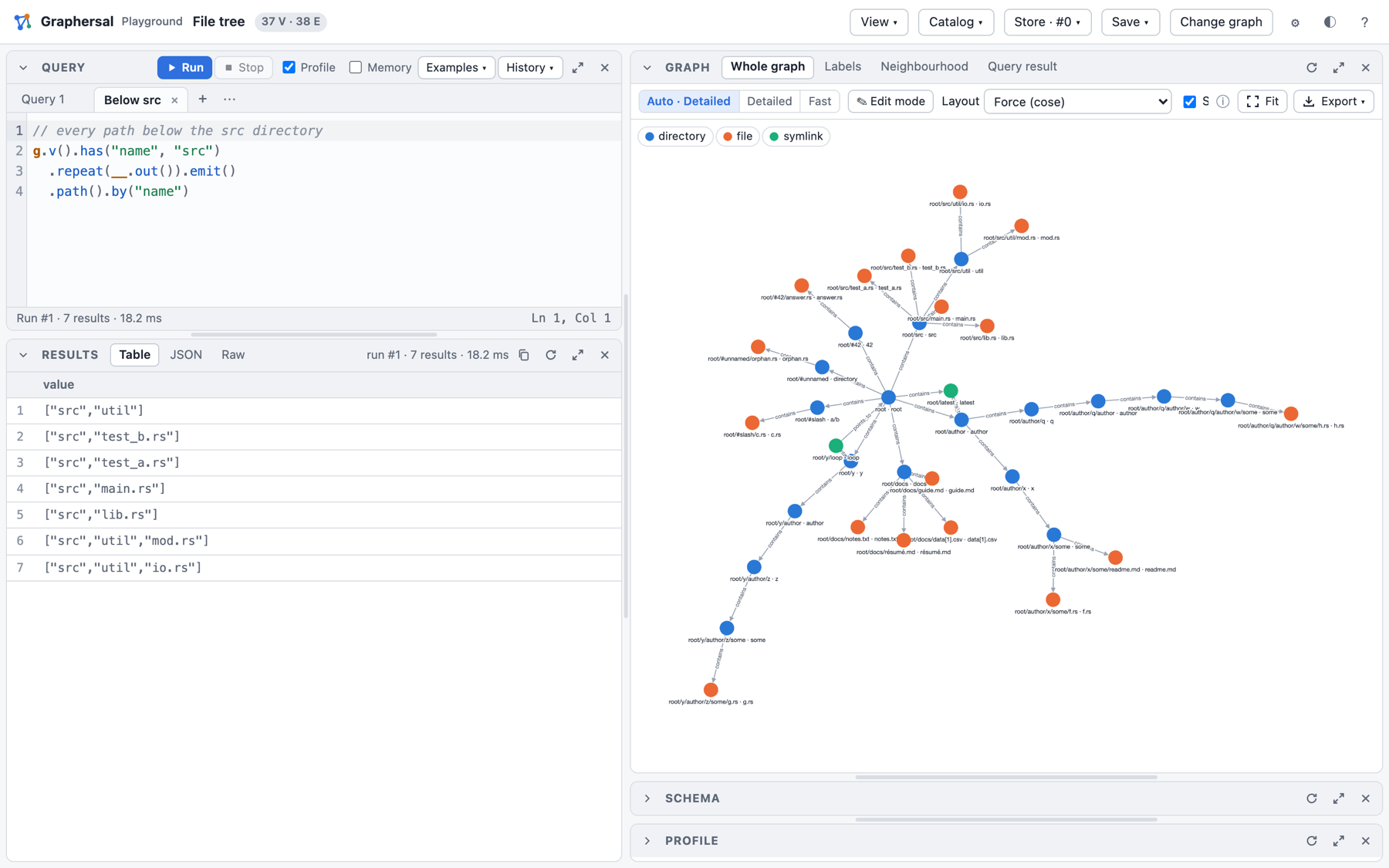Open the Layout Force (cose) combo box
1389x868 pixels.
click(1078, 102)
